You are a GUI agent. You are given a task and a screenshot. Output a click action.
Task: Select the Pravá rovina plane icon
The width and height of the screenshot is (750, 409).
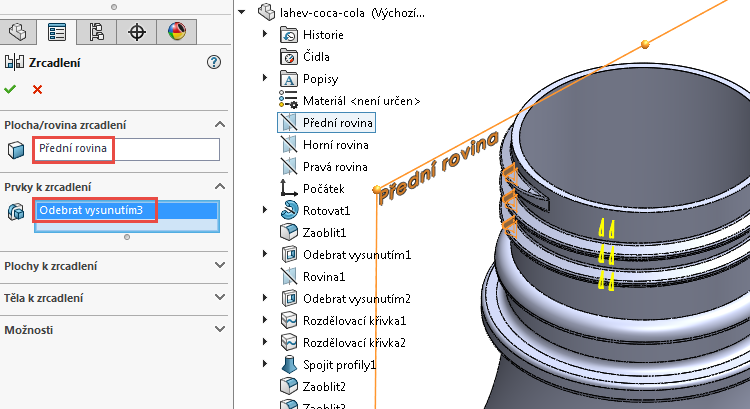point(289,166)
